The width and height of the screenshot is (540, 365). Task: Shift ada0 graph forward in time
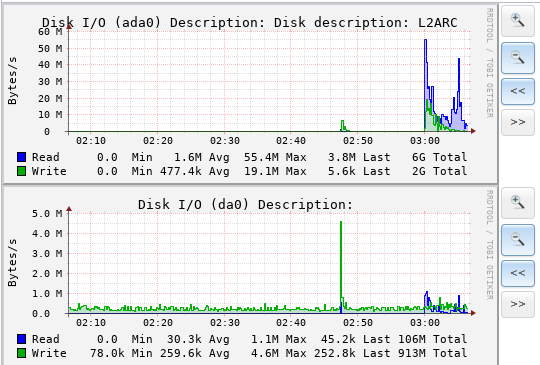(x=518, y=122)
